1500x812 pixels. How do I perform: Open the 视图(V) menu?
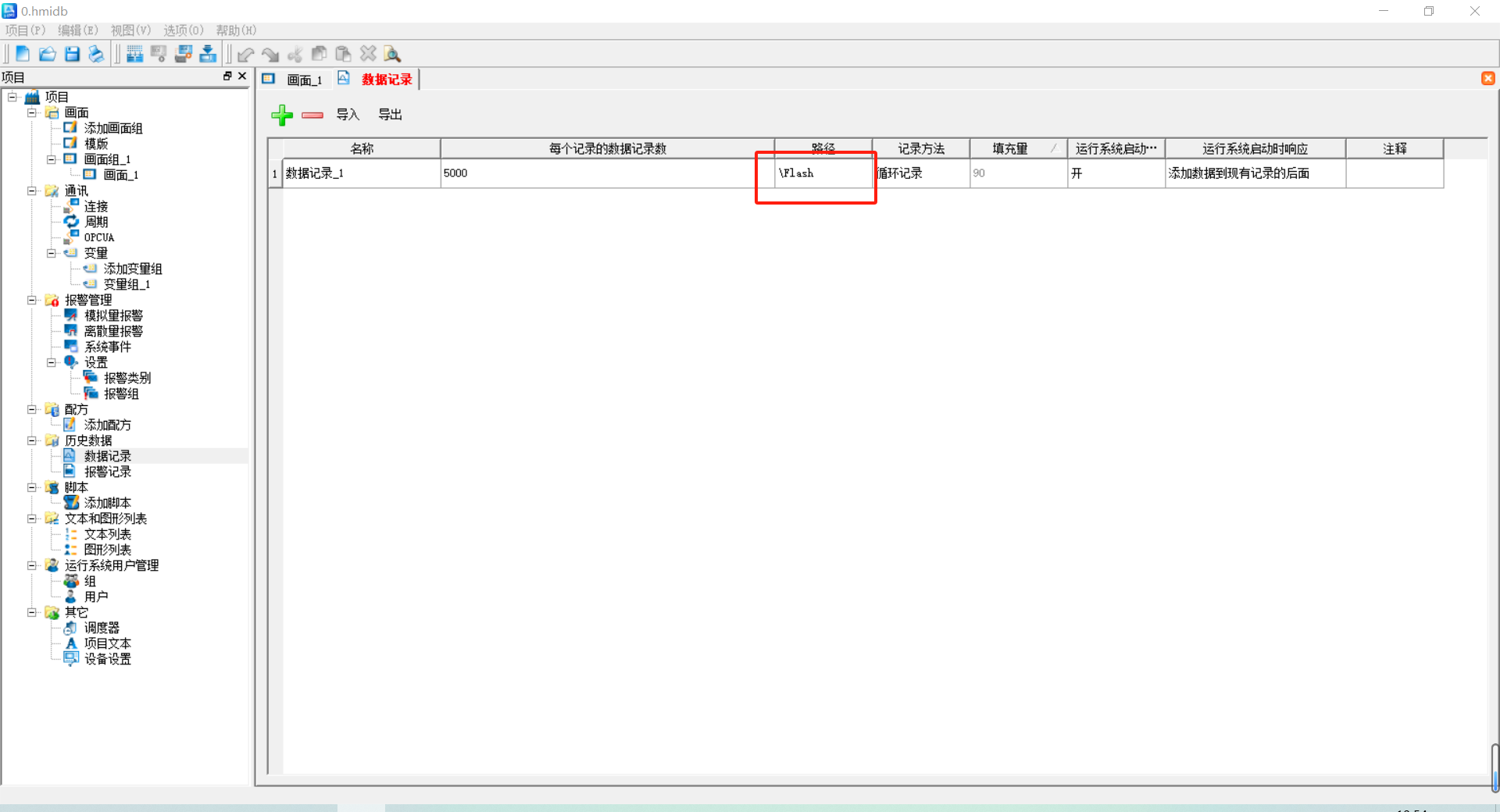click(x=131, y=30)
